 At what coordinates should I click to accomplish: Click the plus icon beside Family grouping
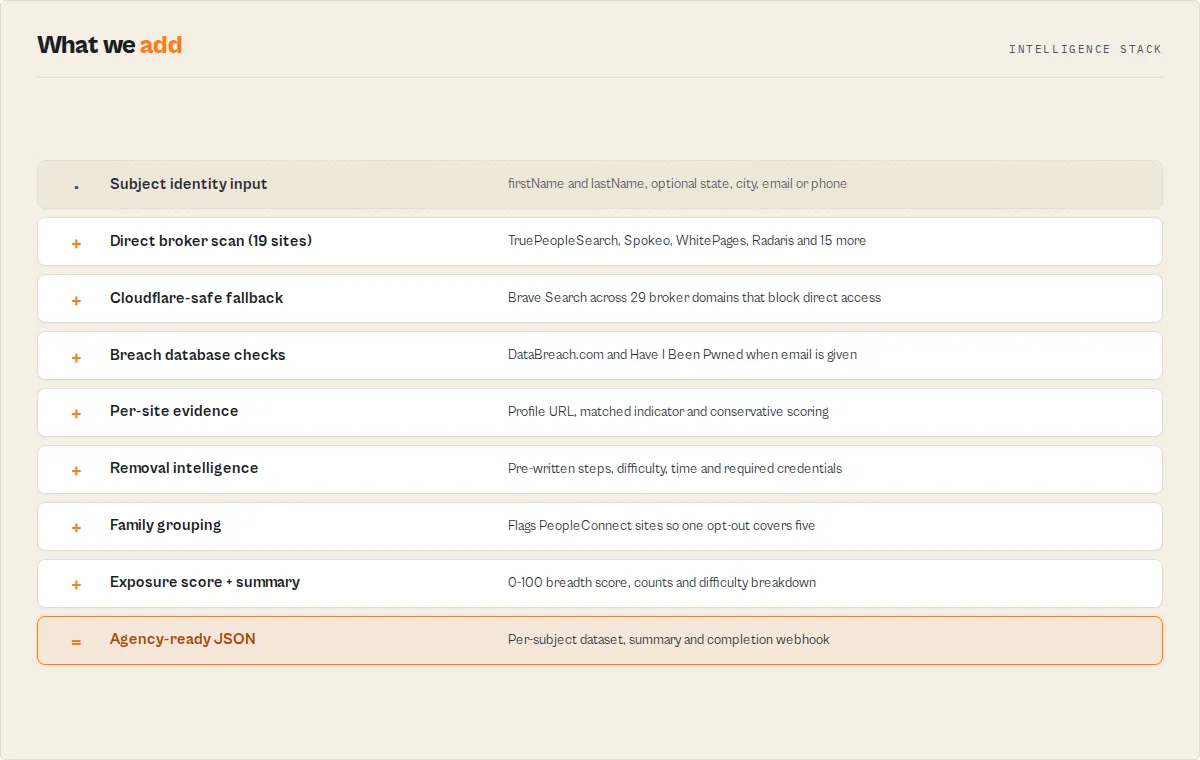pyautogui.click(x=76, y=528)
